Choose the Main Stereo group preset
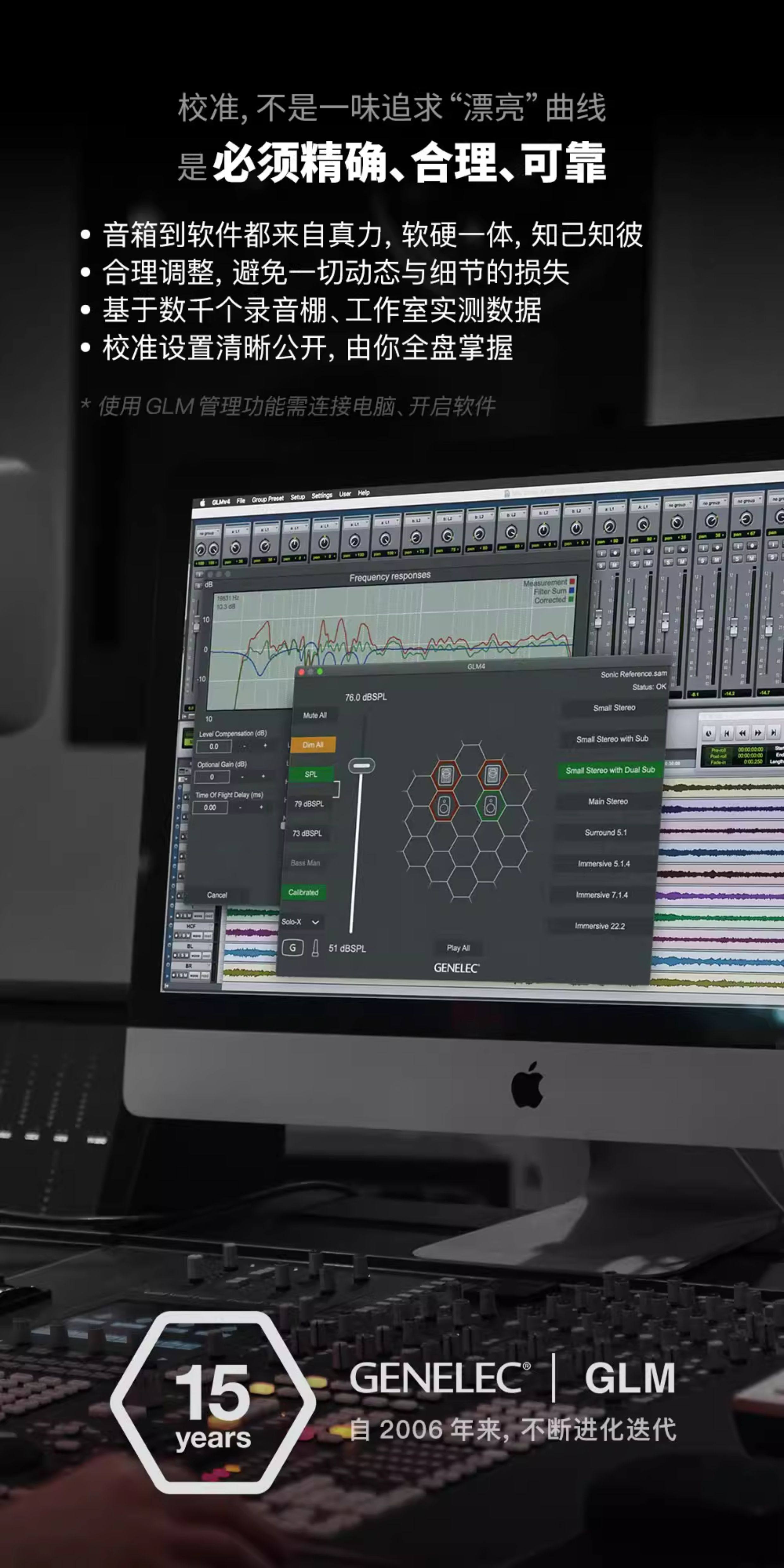The image size is (784, 1568). 608,801
